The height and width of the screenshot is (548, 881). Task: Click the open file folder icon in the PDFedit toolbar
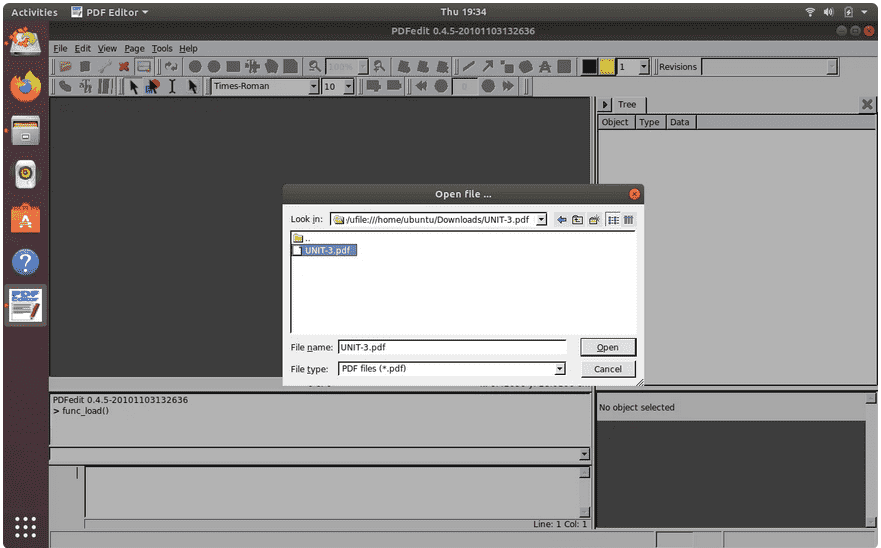point(66,66)
